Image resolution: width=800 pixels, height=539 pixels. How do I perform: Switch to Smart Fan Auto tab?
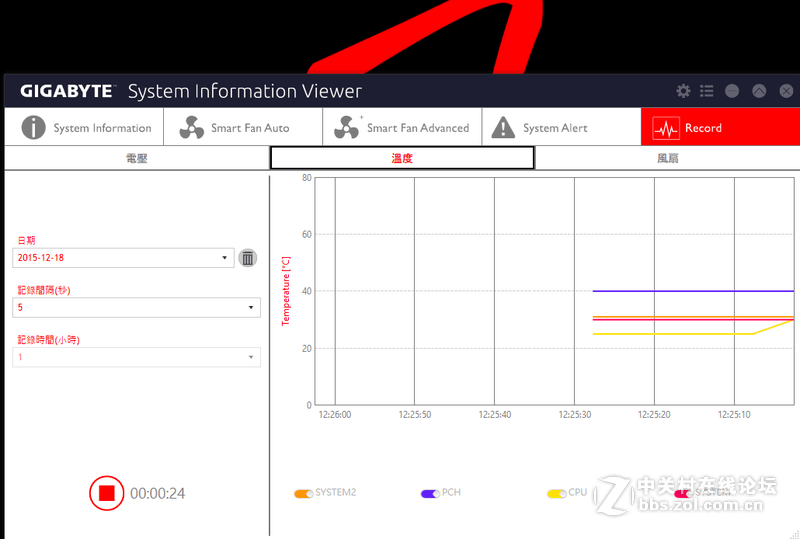243,127
